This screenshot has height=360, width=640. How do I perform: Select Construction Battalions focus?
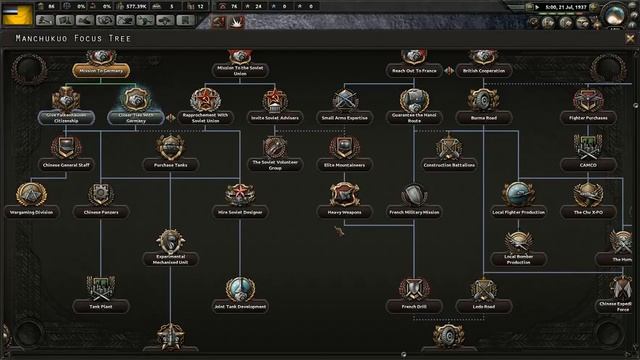(449, 165)
